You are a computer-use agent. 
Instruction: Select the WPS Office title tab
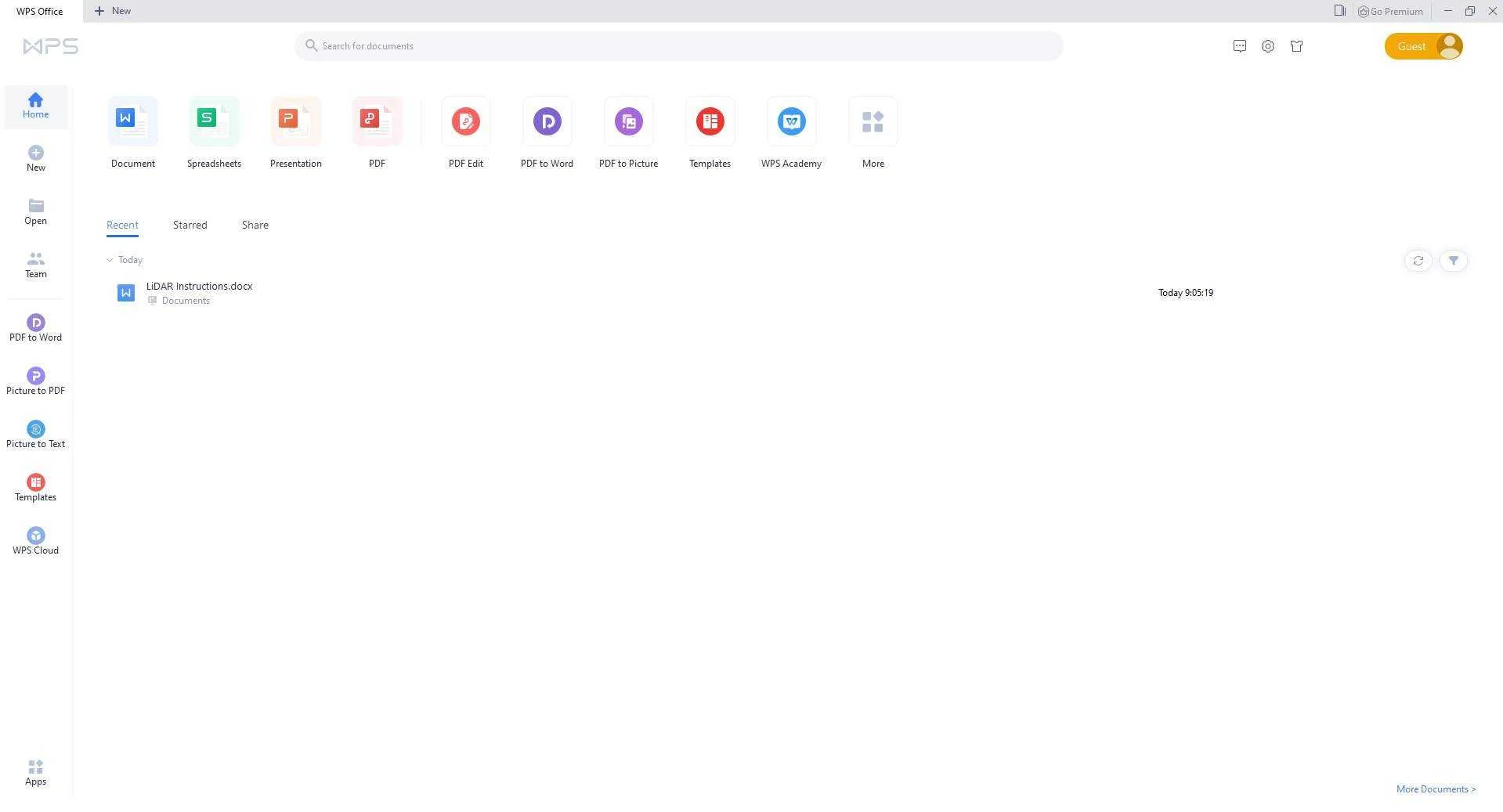click(40, 11)
